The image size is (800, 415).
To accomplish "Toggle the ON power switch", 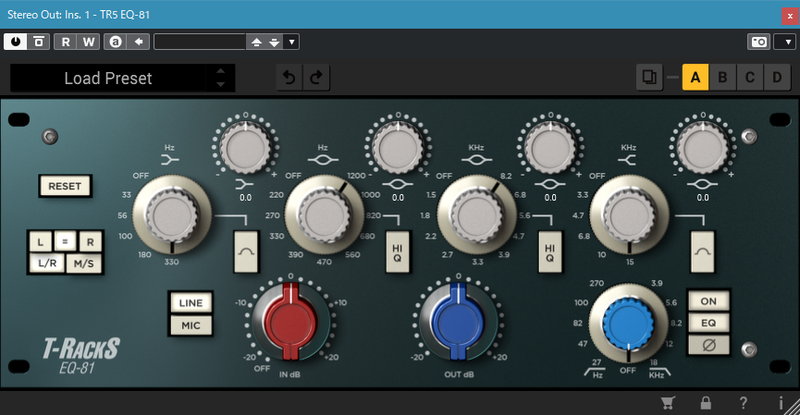I will point(709,301).
